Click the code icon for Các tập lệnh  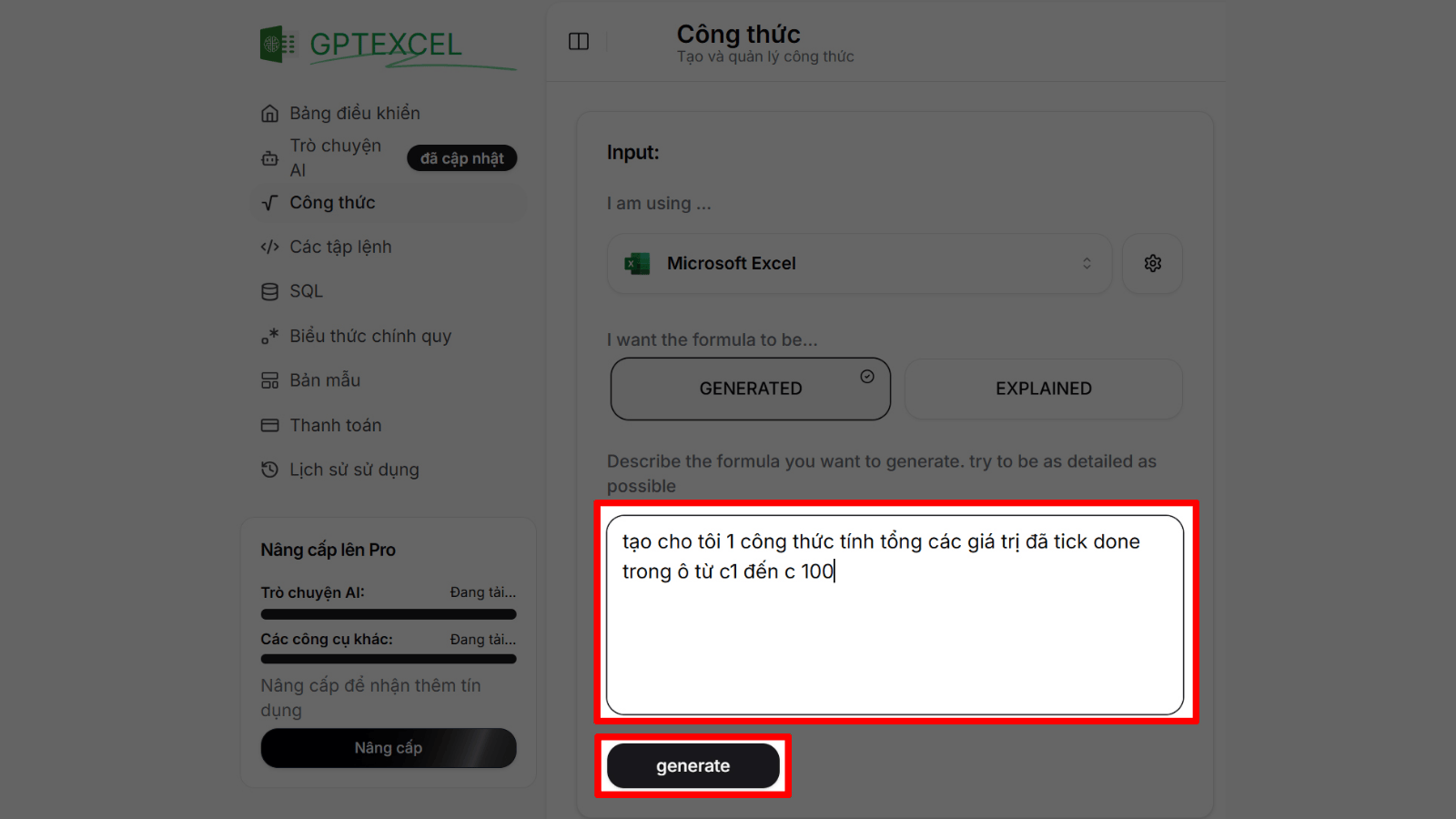269,247
